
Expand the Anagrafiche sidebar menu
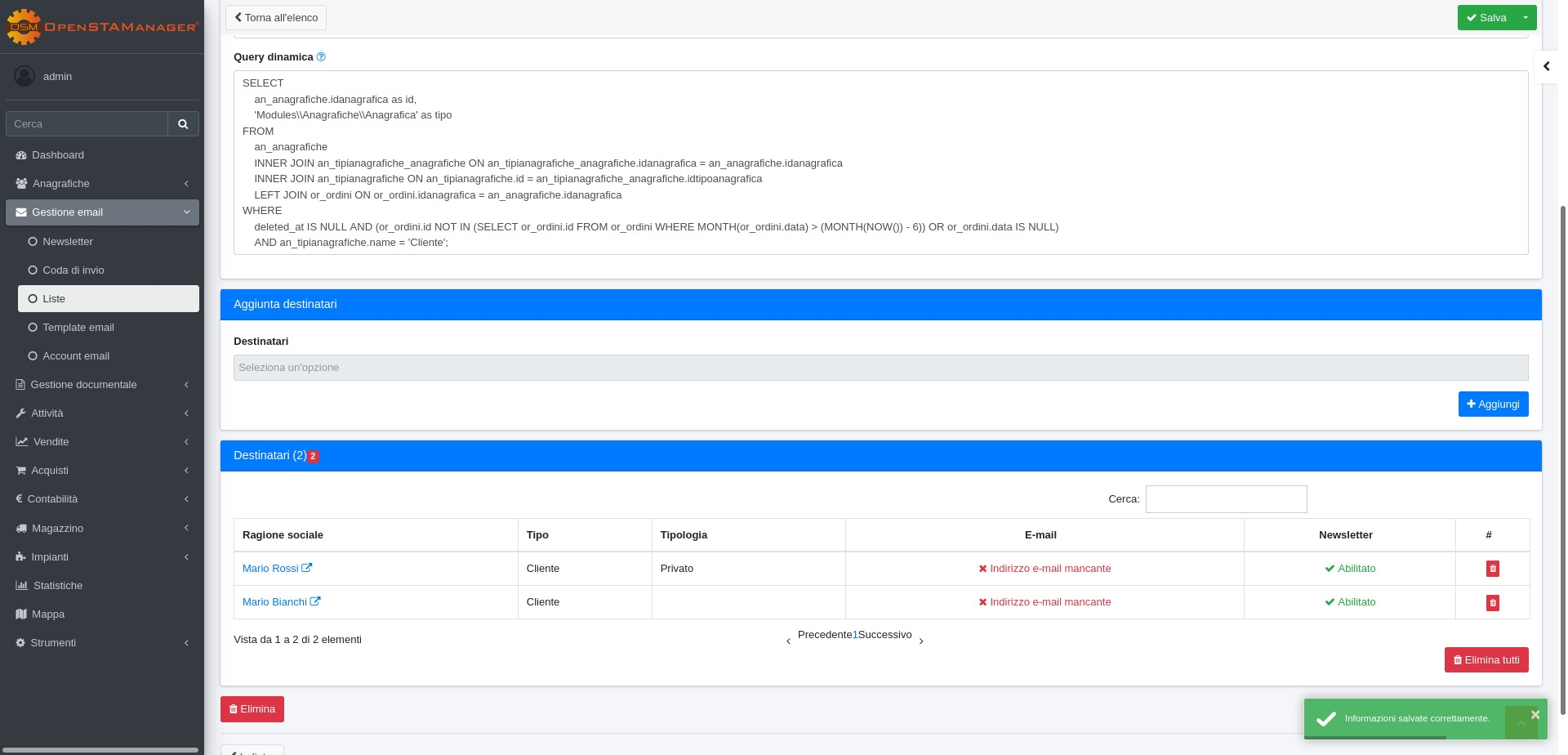coord(102,184)
